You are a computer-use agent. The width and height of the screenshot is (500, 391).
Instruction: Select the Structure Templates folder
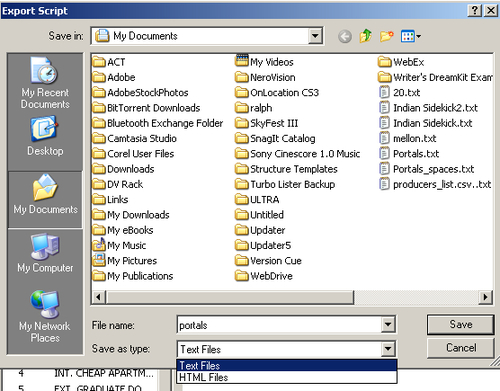pos(286,169)
